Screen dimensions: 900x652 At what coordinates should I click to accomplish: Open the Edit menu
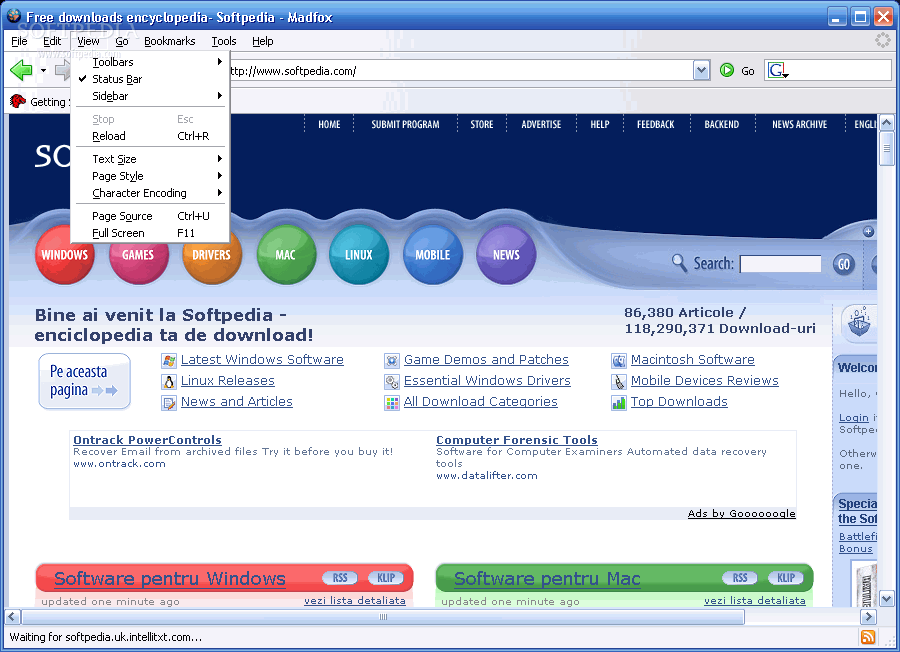[52, 41]
